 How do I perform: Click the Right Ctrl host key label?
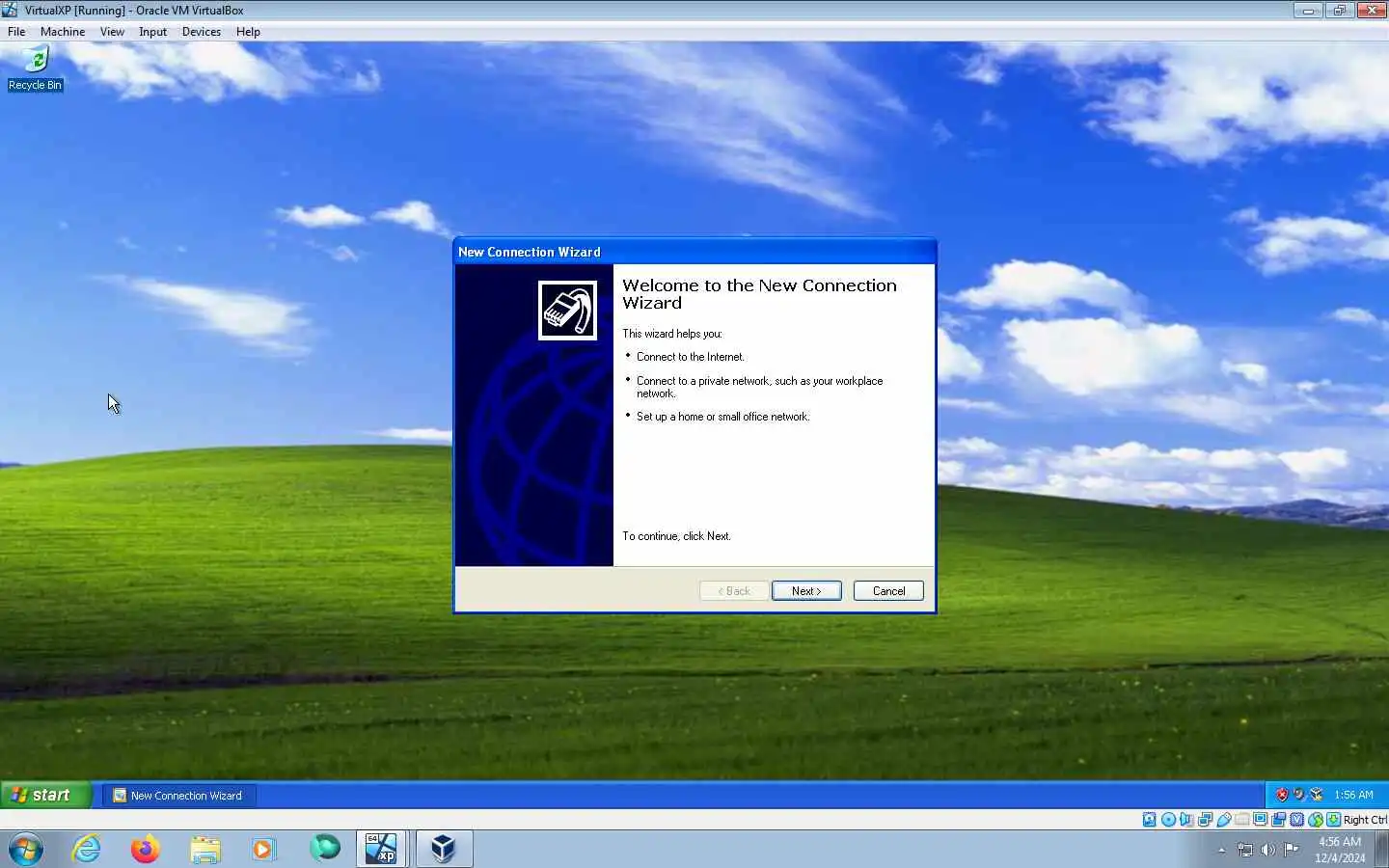click(1365, 820)
